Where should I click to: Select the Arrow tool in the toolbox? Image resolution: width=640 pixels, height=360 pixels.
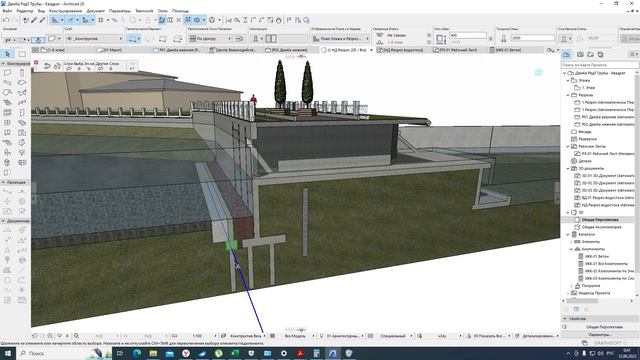pos(7,54)
